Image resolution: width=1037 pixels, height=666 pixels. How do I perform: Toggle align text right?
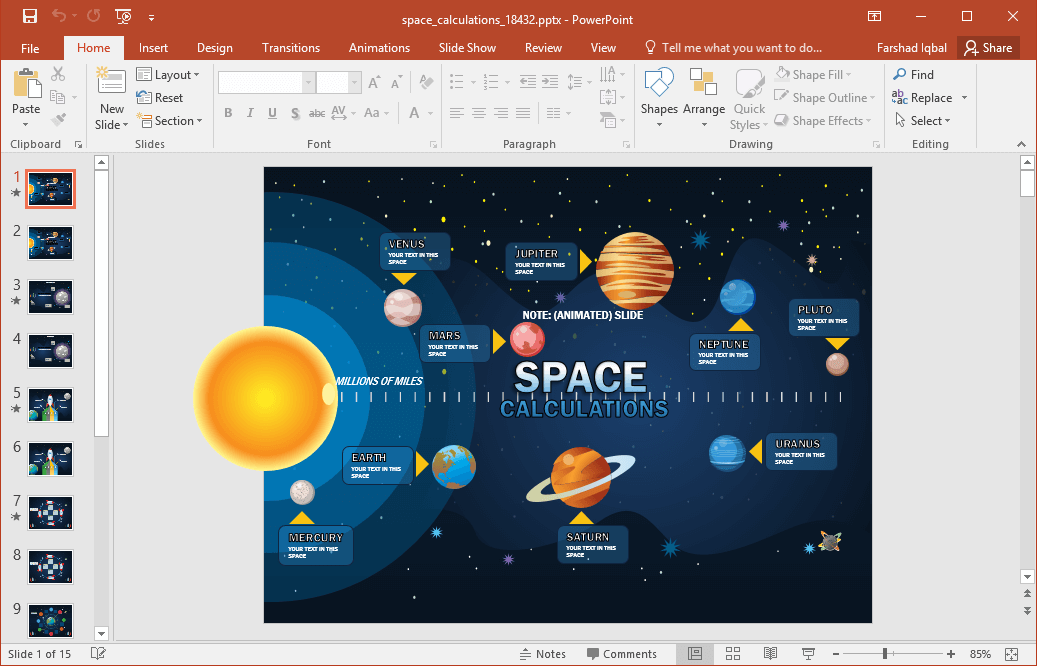point(501,113)
